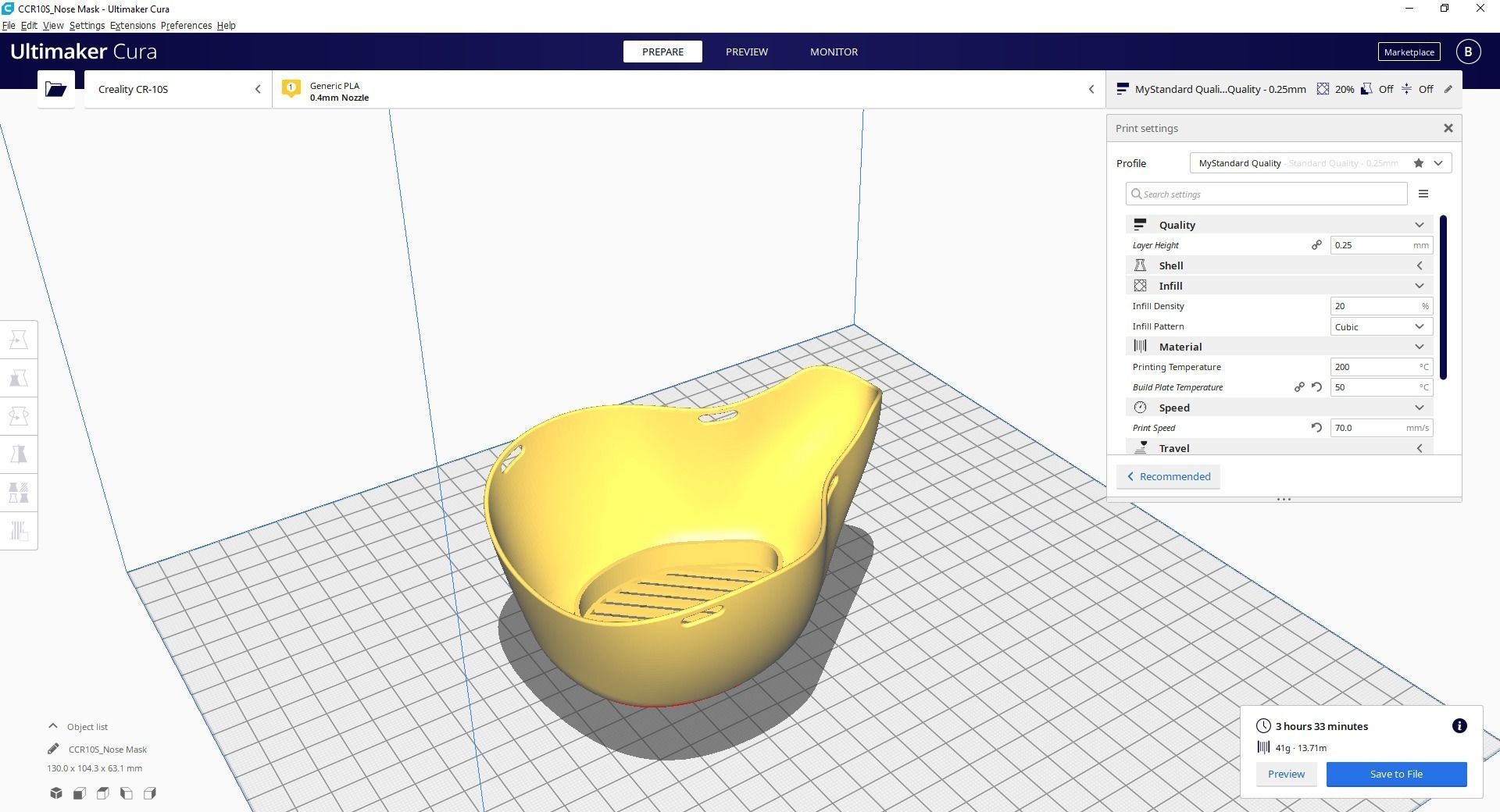Image resolution: width=1500 pixels, height=812 pixels.
Task: Click the pencil edit icon in settings bar
Action: [1448, 89]
